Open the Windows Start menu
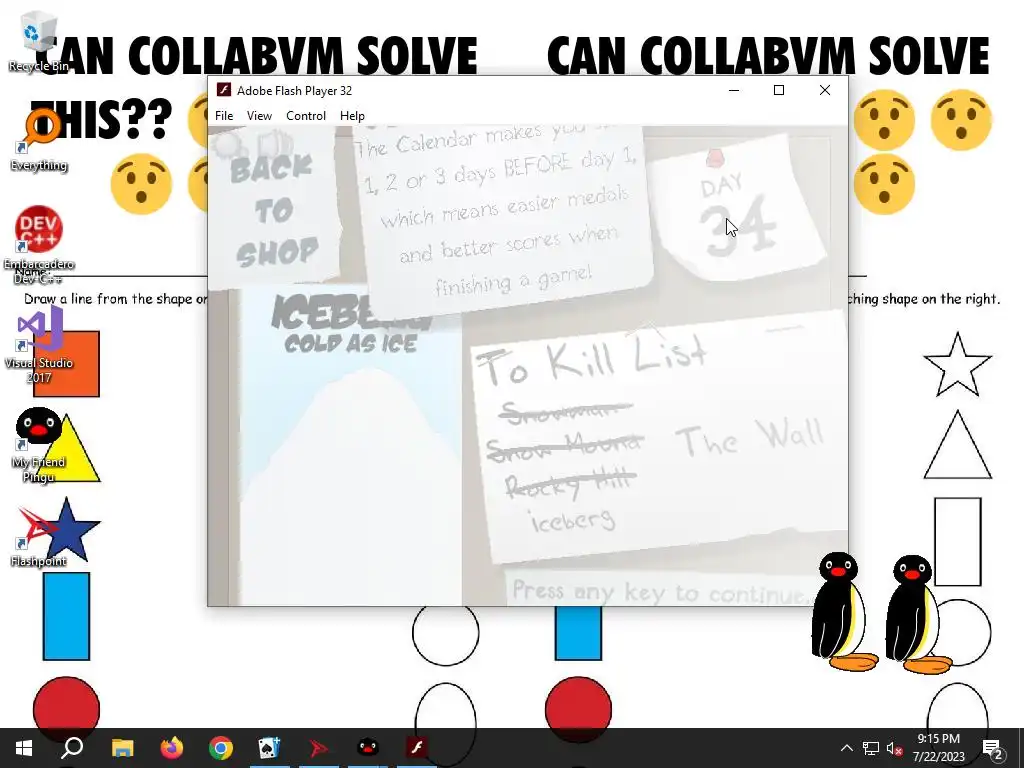 coord(24,748)
